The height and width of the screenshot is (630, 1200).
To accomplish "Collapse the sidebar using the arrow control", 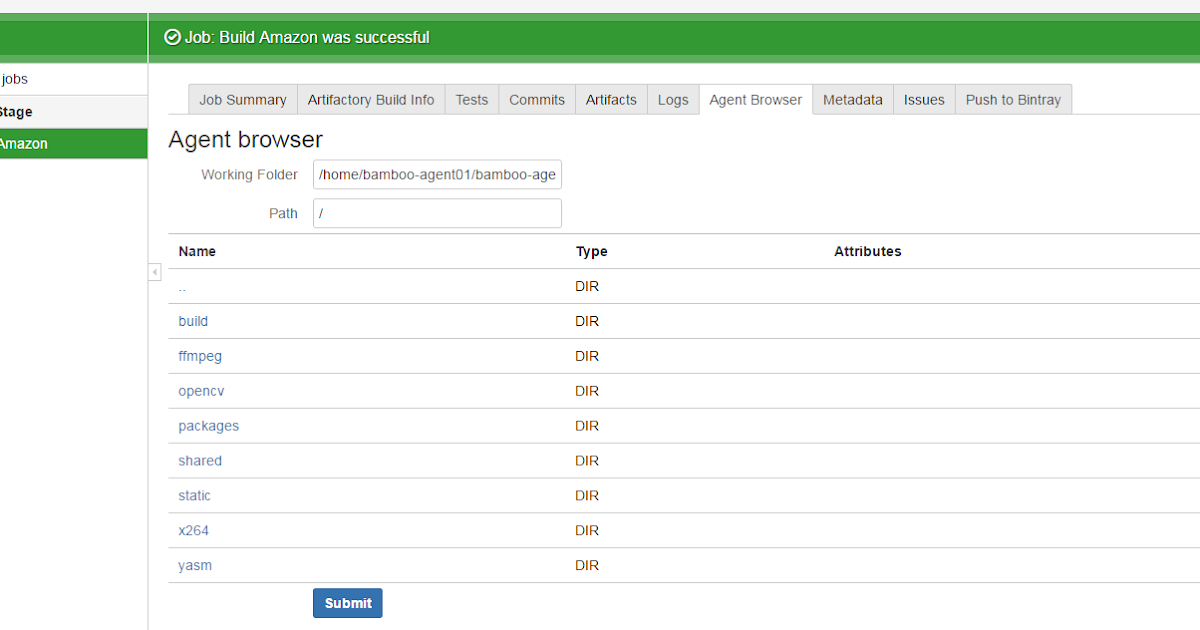I will (155, 272).
